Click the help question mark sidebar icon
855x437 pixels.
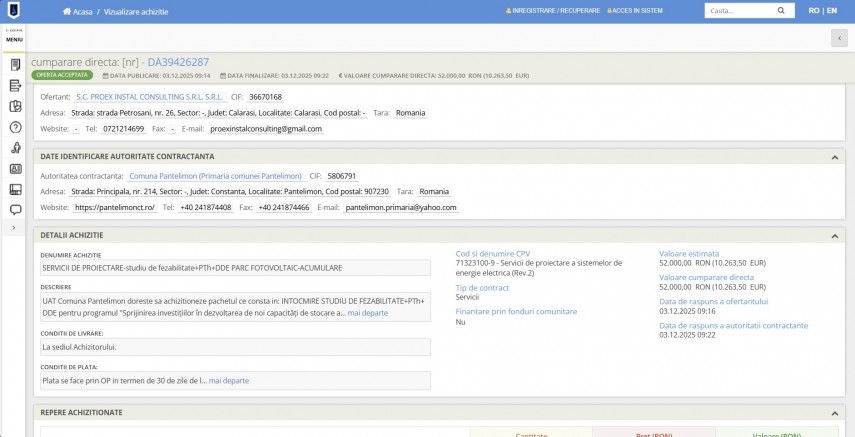pos(15,127)
